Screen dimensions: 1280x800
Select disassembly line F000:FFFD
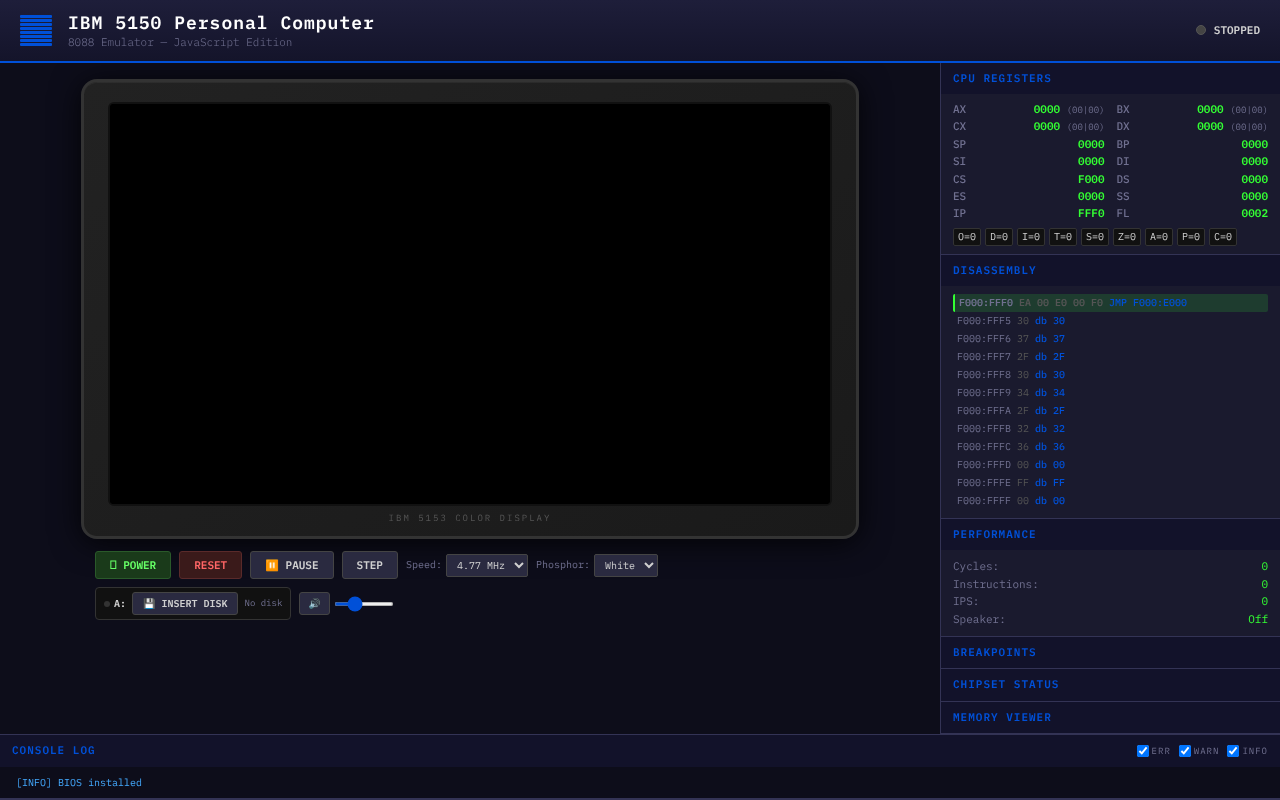[x=1110, y=465]
